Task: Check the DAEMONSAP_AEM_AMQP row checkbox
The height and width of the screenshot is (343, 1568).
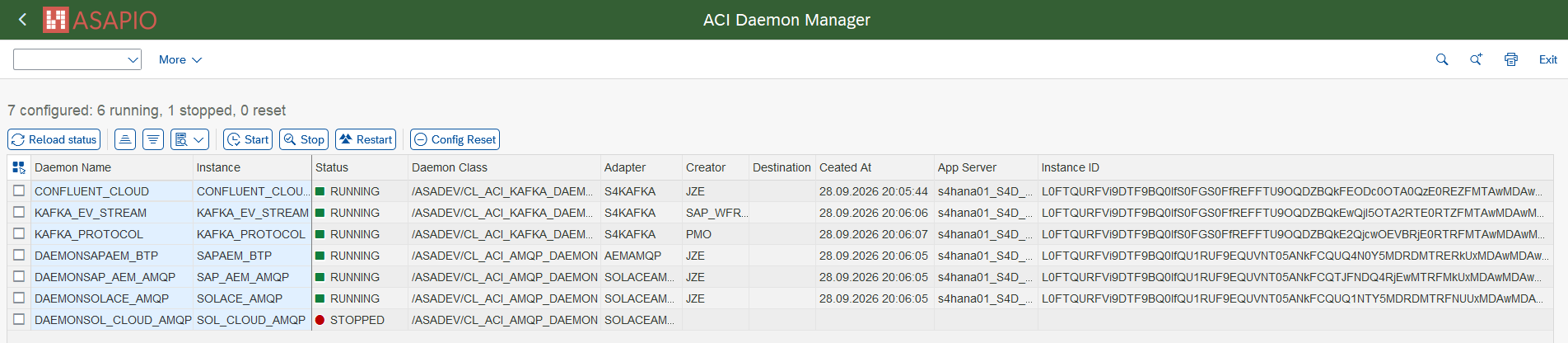Action: click(x=19, y=276)
